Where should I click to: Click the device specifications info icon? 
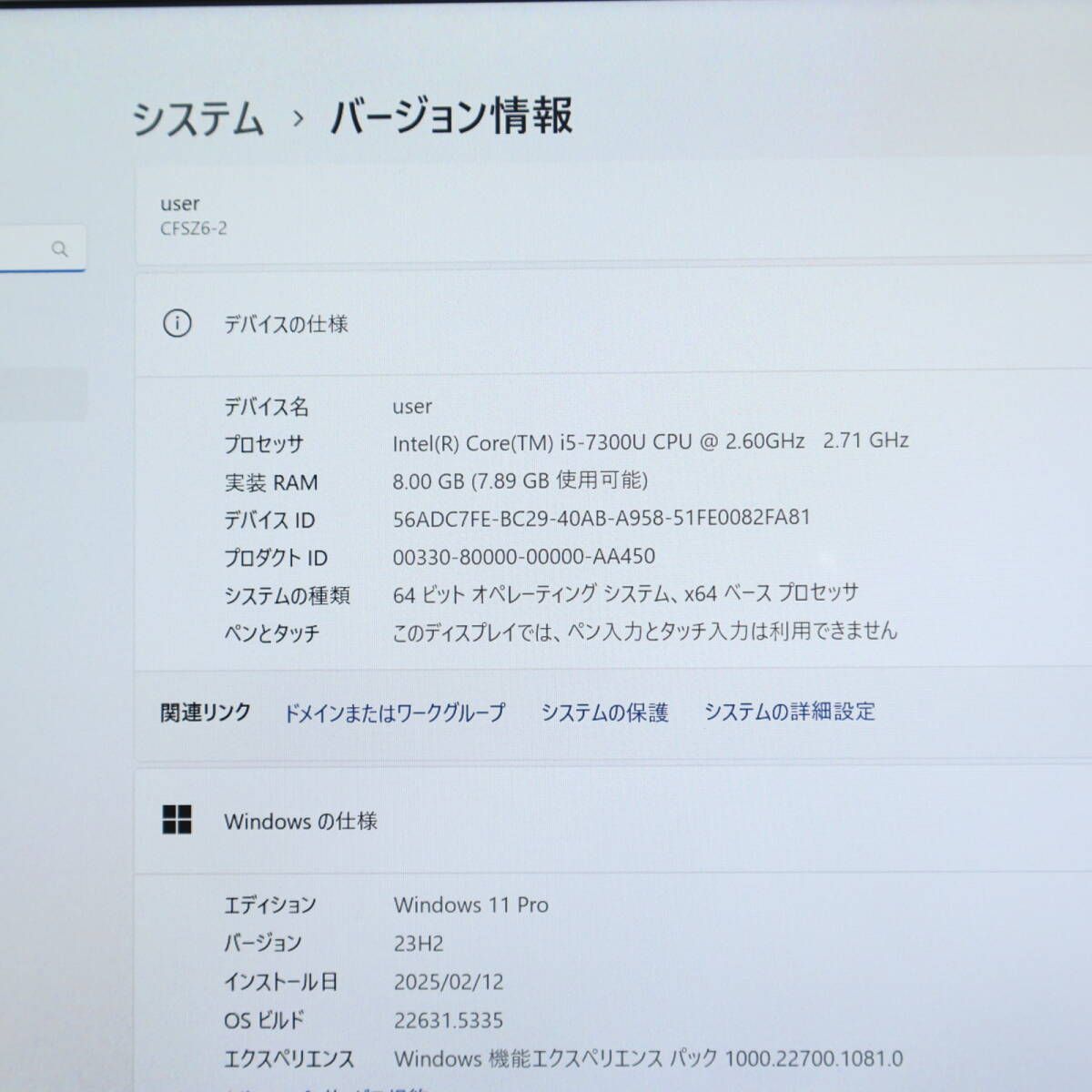point(177,323)
